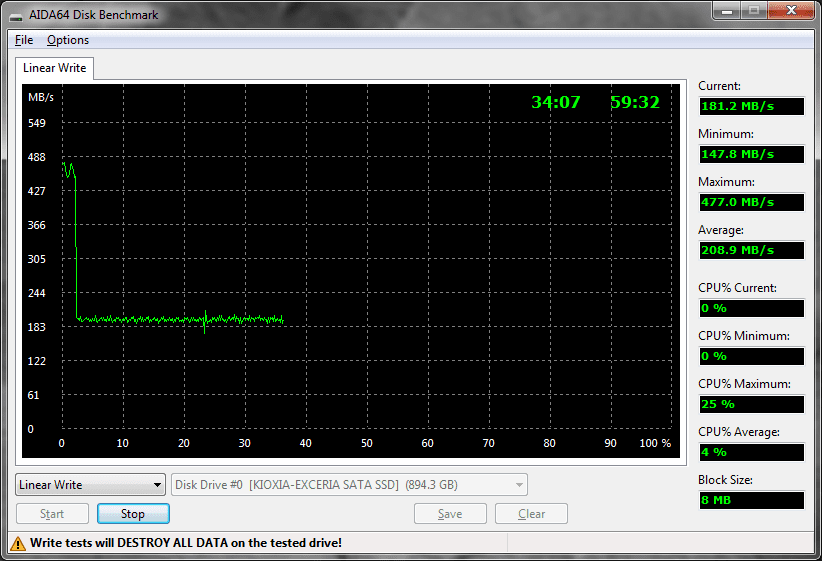Maximize the AIDA64 Disk Benchmark window

pyautogui.click(x=753, y=10)
